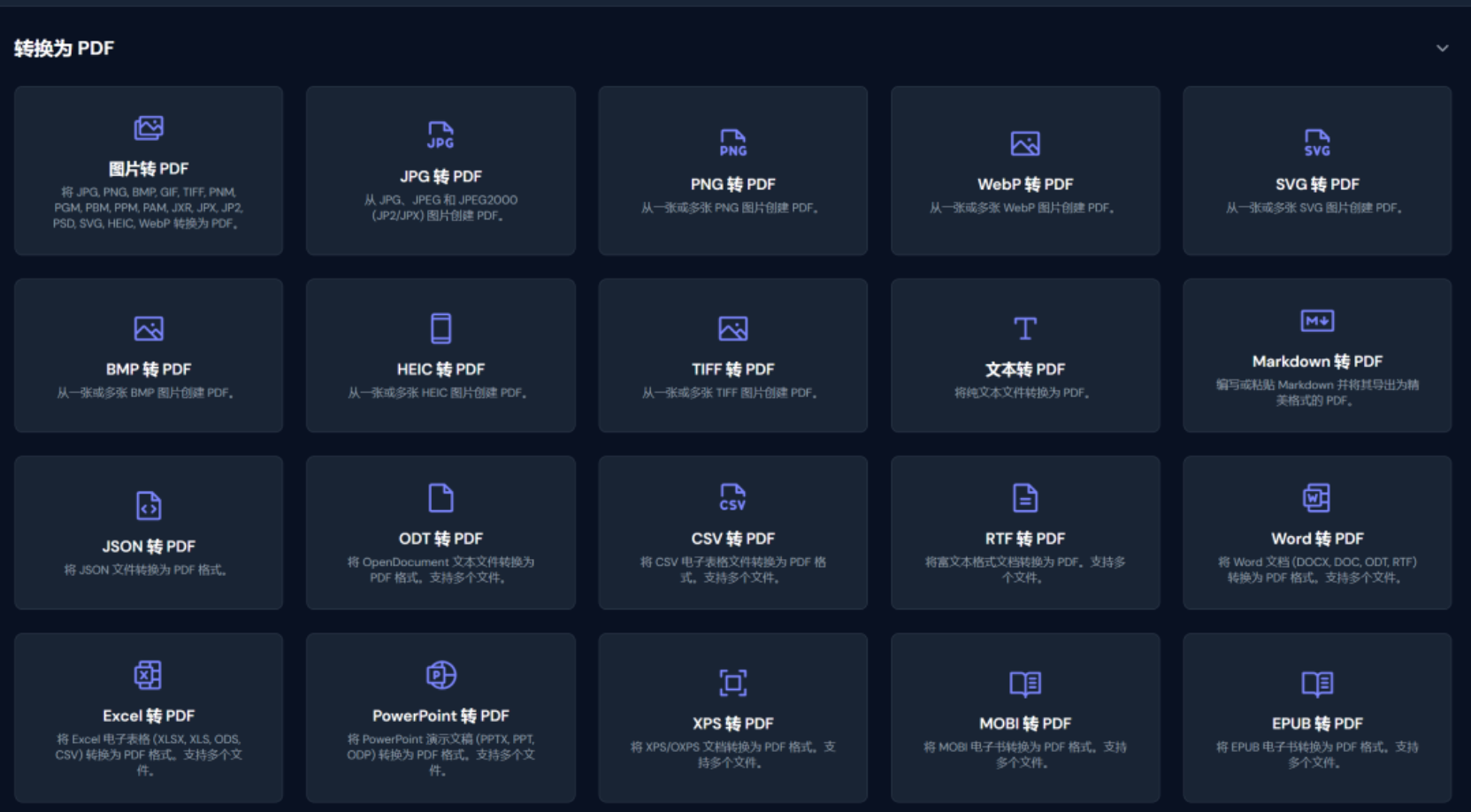Open the PNG 转 PDF title
The height and width of the screenshot is (812, 1471).
tap(732, 184)
